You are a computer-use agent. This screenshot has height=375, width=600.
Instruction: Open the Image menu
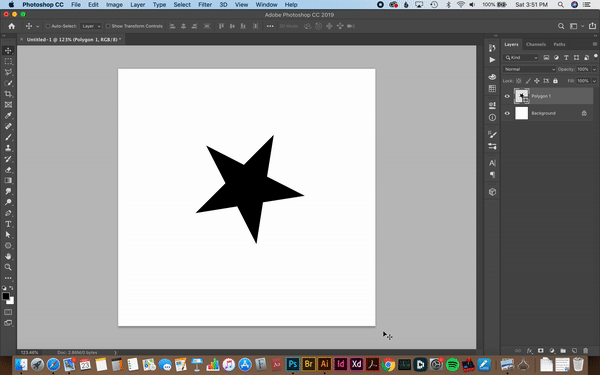(114, 5)
